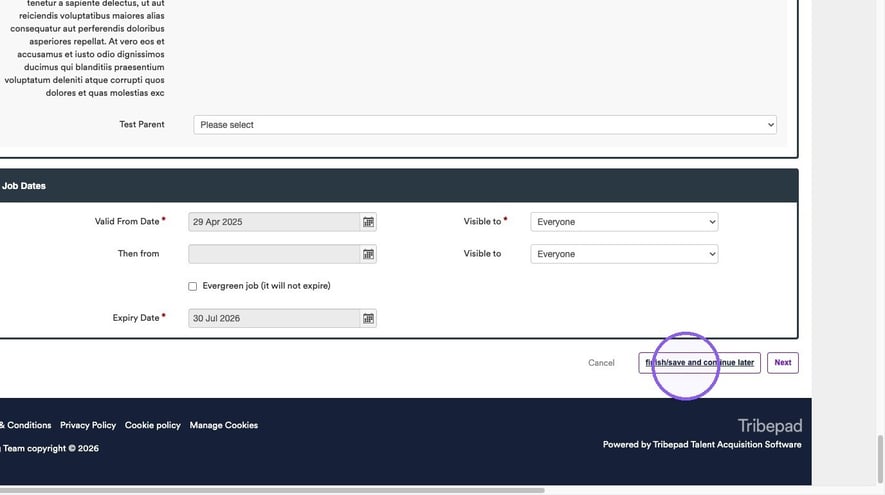Screen dimensions: 885x495
Task: Go to the Next step
Action: point(782,362)
